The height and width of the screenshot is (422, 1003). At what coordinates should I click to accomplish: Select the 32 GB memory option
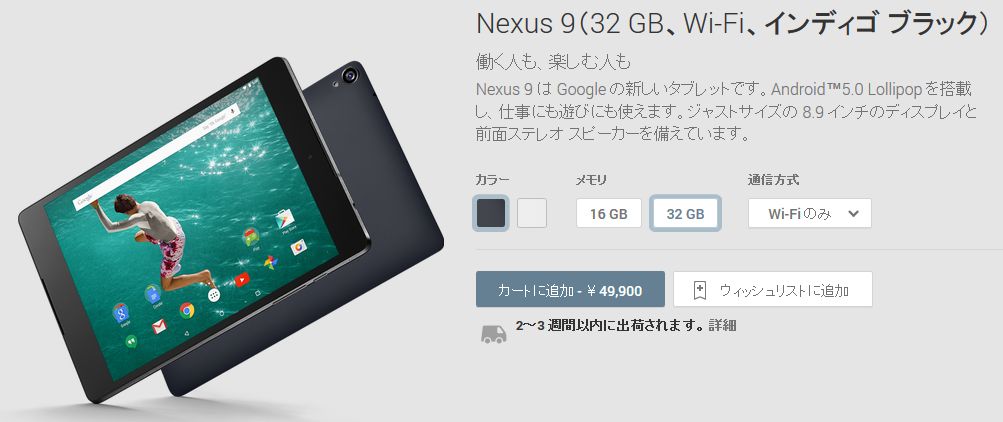(x=685, y=214)
